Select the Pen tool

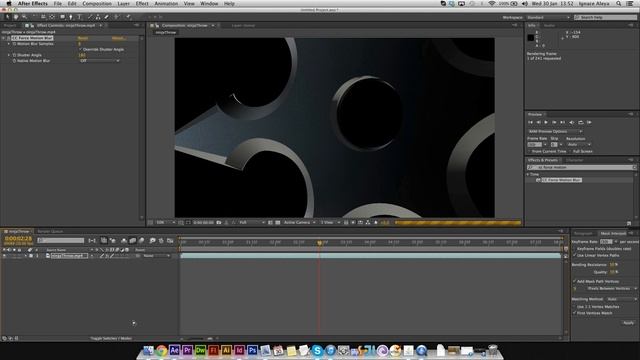coord(71,17)
